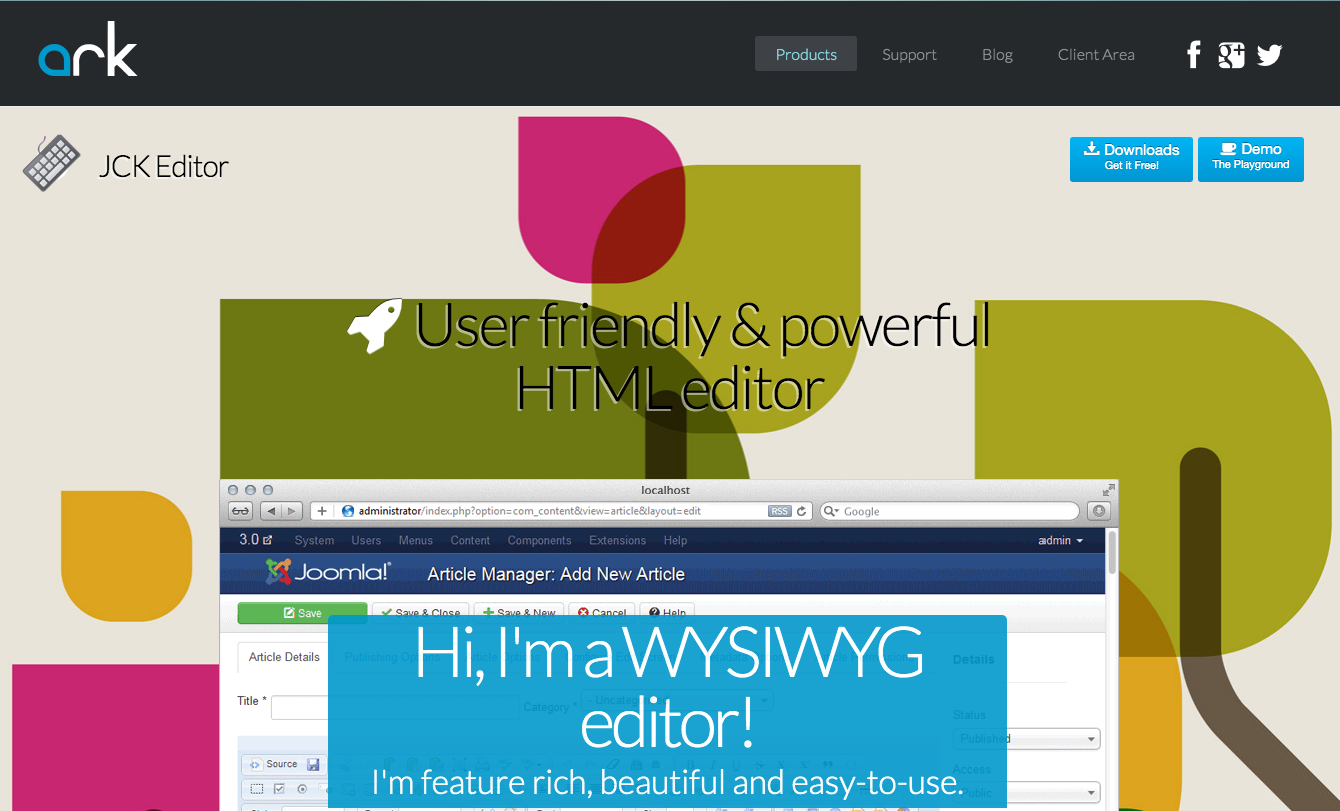Screen dimensions: 1340x811
Task: Click the Downloads 'Get it Free!' button
Action: tap(1131, 159)
